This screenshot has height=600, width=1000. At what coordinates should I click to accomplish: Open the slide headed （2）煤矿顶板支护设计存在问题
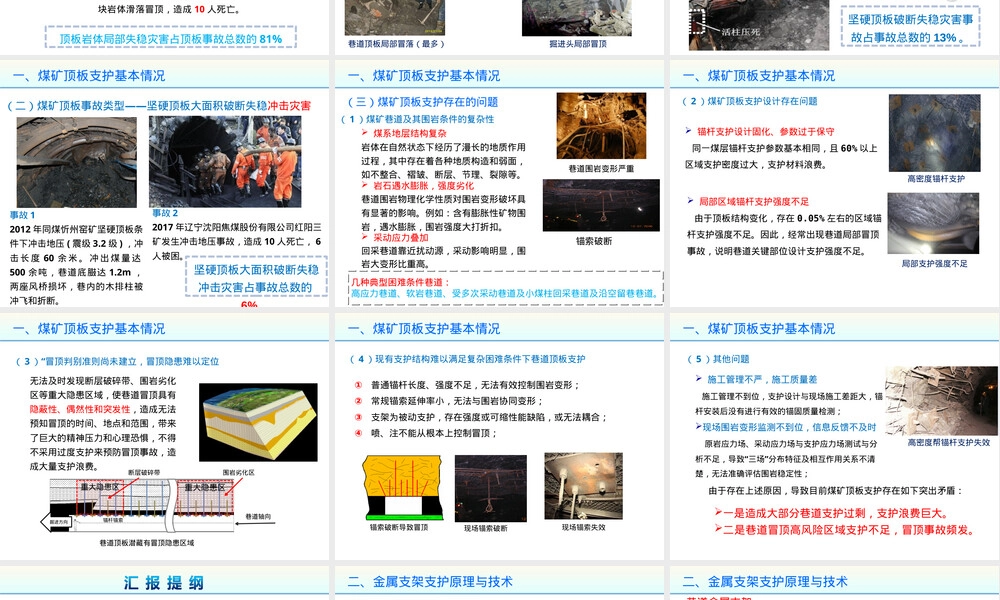[835, 184]
